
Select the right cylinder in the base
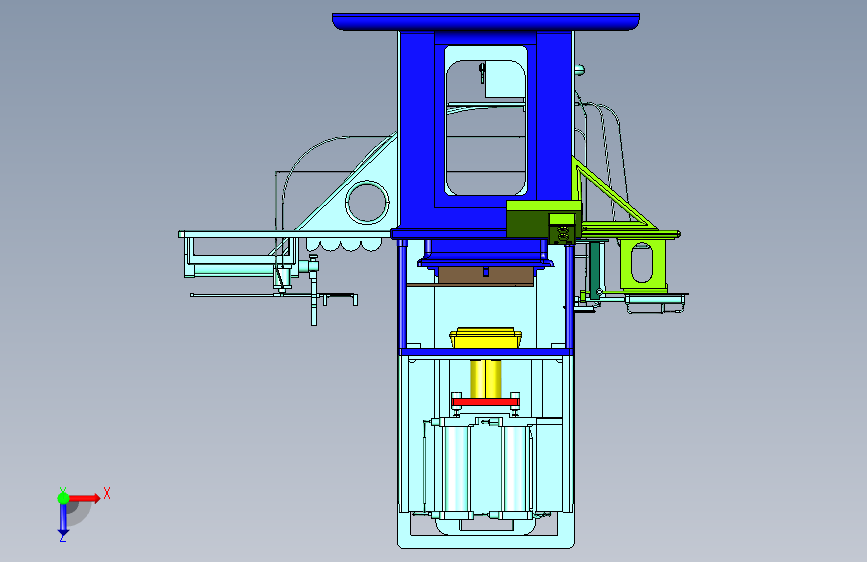point(515,469)
